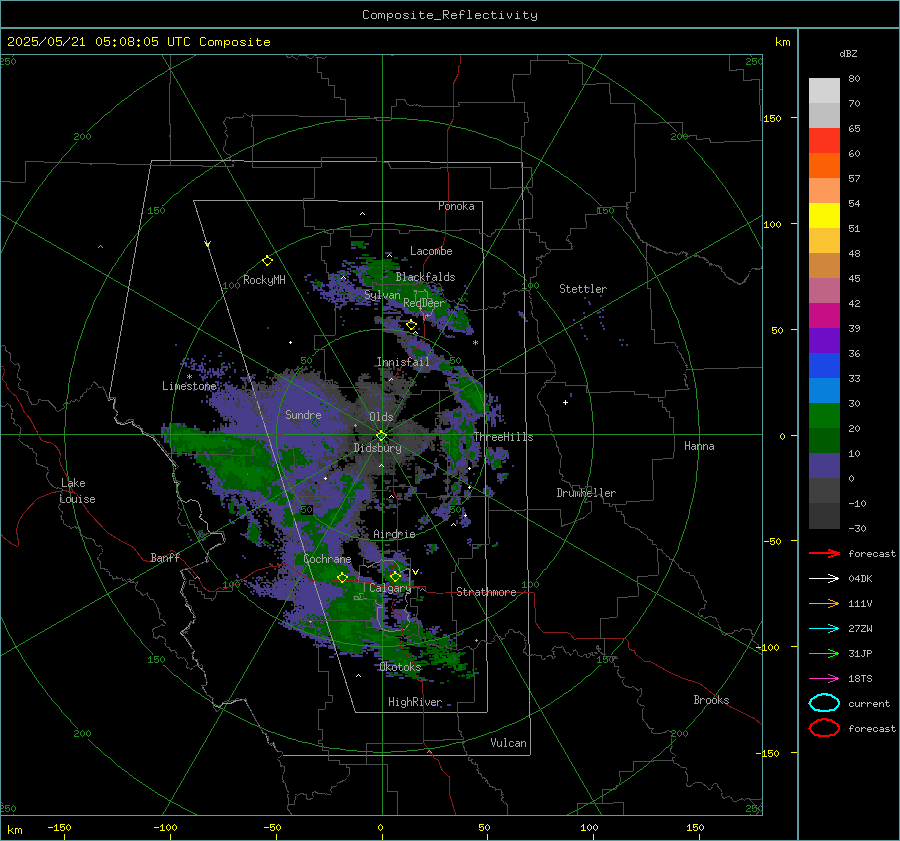This screenshot has width=900, height=841.
Task: Click the Limestone label
Action: (x=189, y=386)
